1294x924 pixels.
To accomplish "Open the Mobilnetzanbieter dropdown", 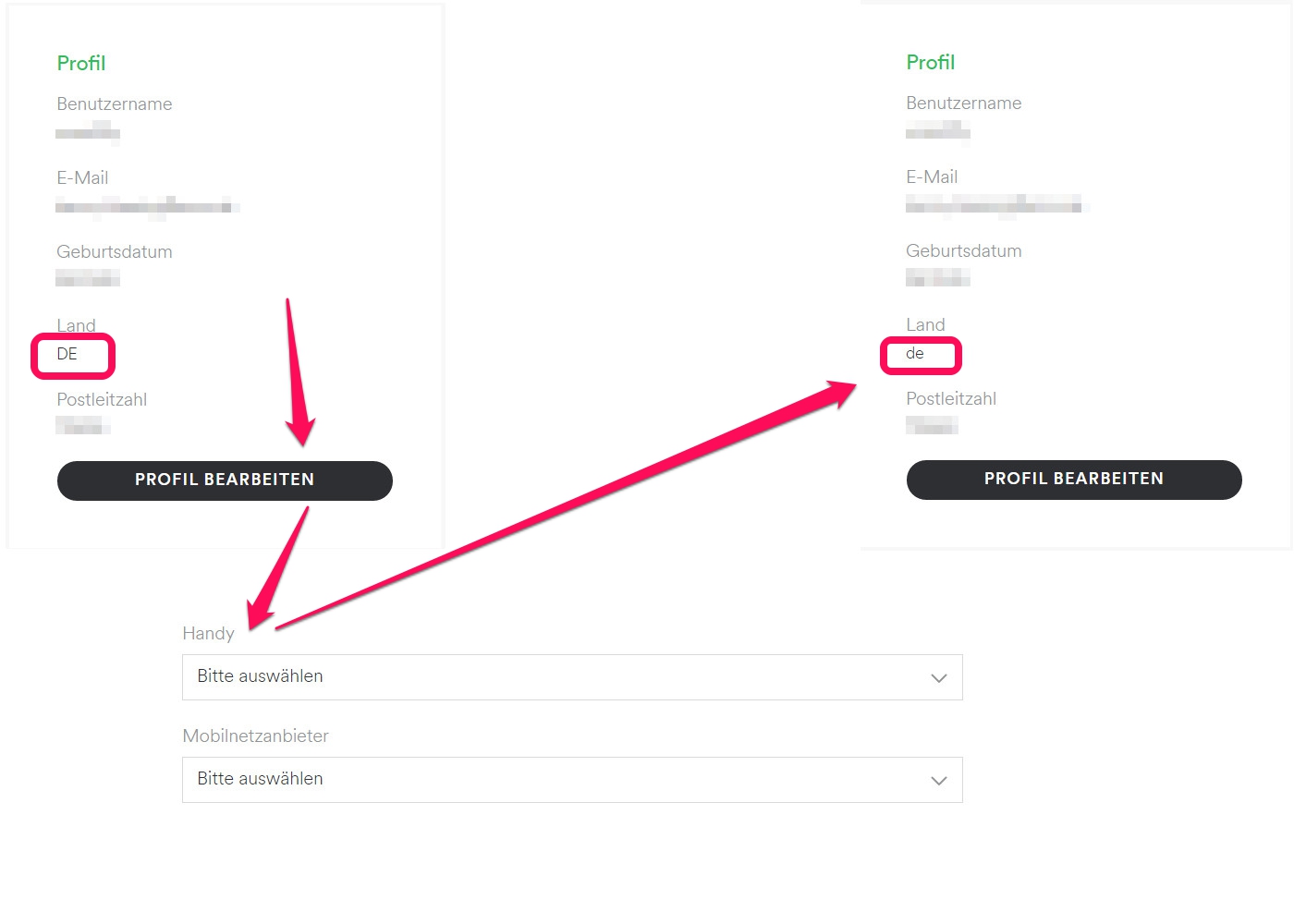I will tap(572, 780).
